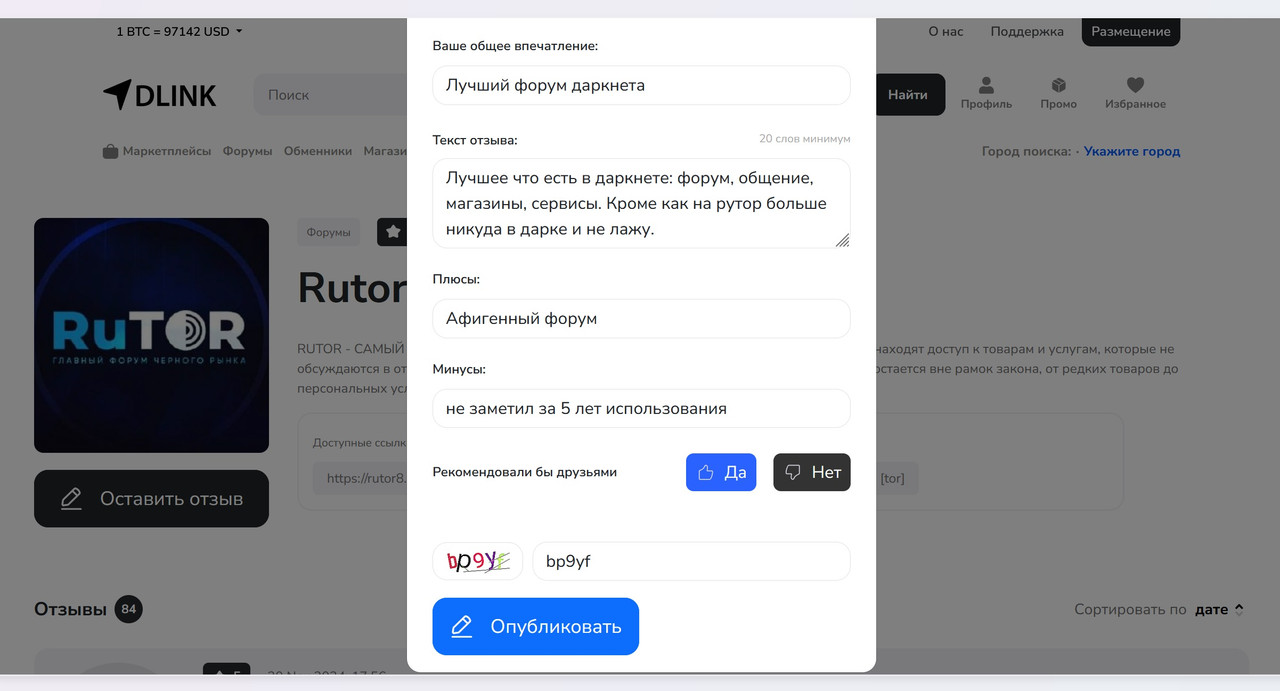
Task: Open the Поддержка page
Action: pyautogui.click(x=1027, y=32)
